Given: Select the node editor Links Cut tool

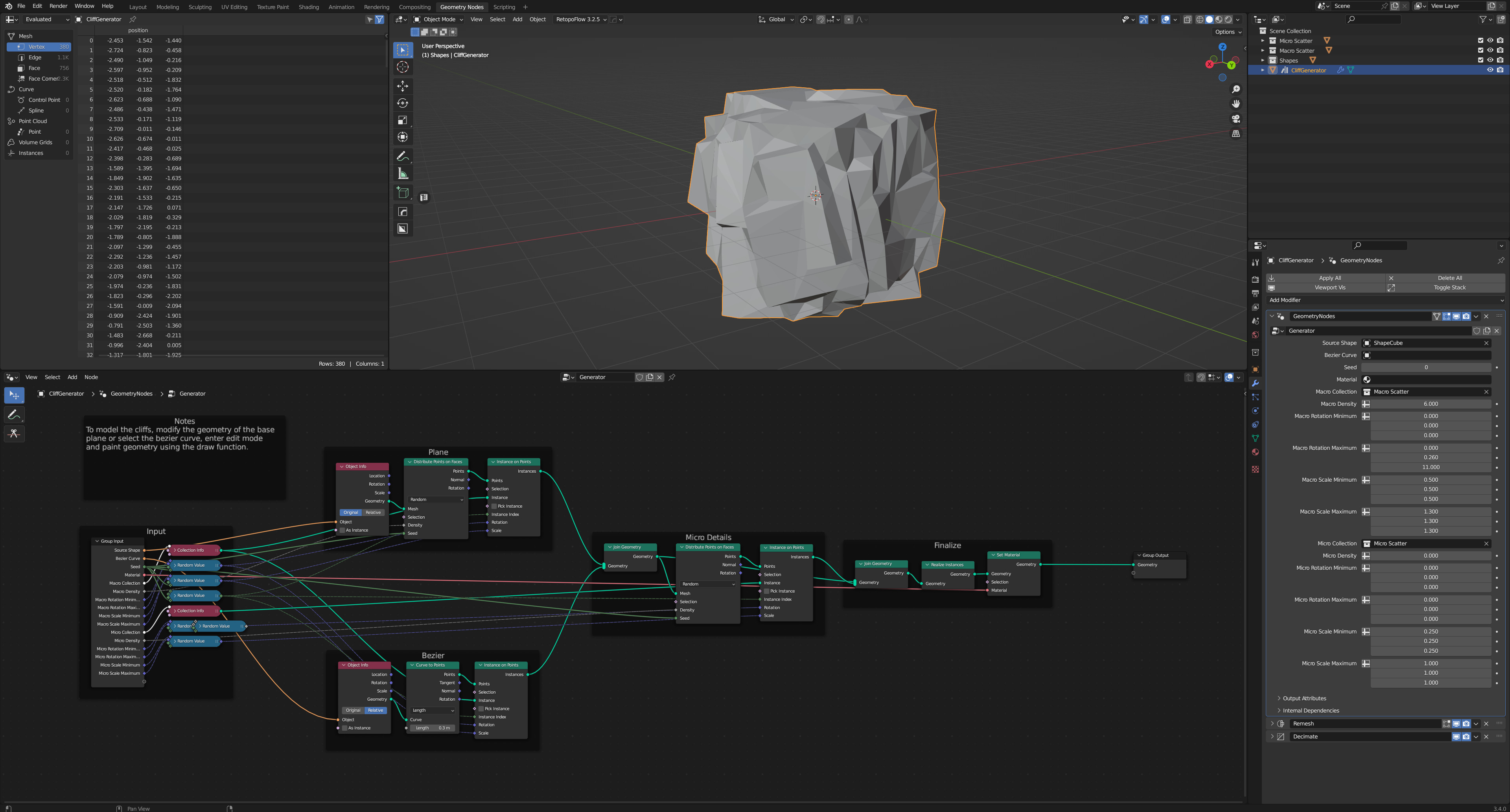Looking at the screenshot, I should pos(14,433).
